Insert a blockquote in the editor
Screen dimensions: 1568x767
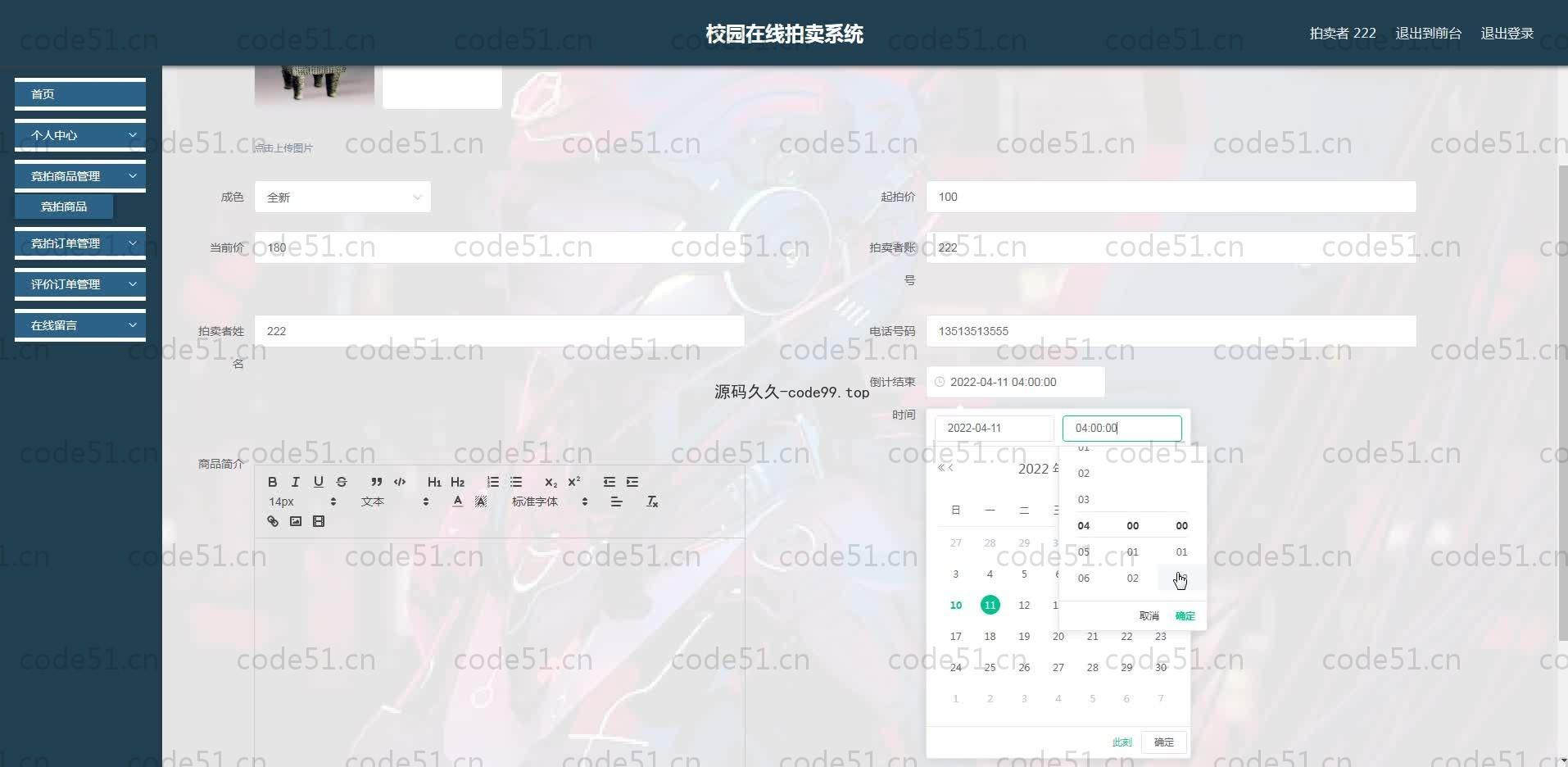click(x=377, y=482)
